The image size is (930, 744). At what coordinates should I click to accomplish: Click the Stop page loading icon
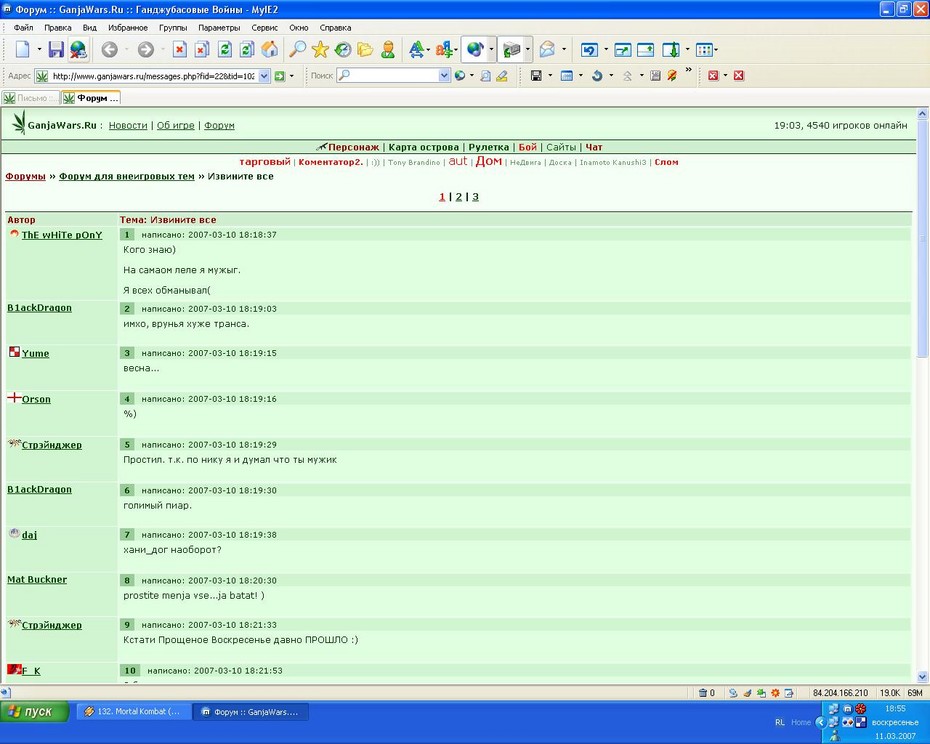pyautogui.click(x=180, y=50)
